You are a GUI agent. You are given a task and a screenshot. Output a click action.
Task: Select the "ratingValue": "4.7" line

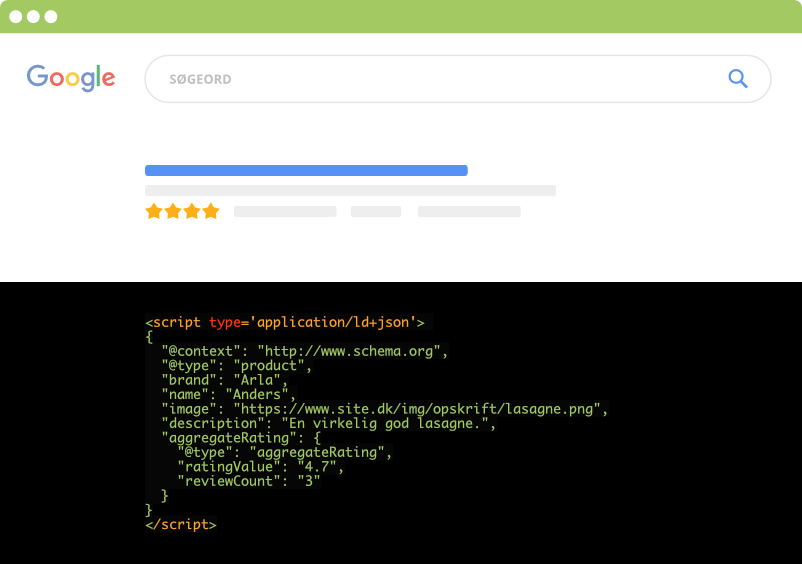(261, 466)
